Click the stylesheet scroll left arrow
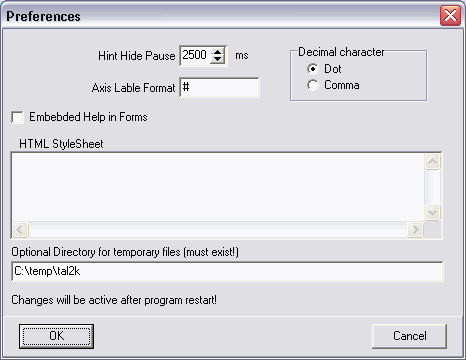This screenshot has height=360, width=466. point(20,229)
